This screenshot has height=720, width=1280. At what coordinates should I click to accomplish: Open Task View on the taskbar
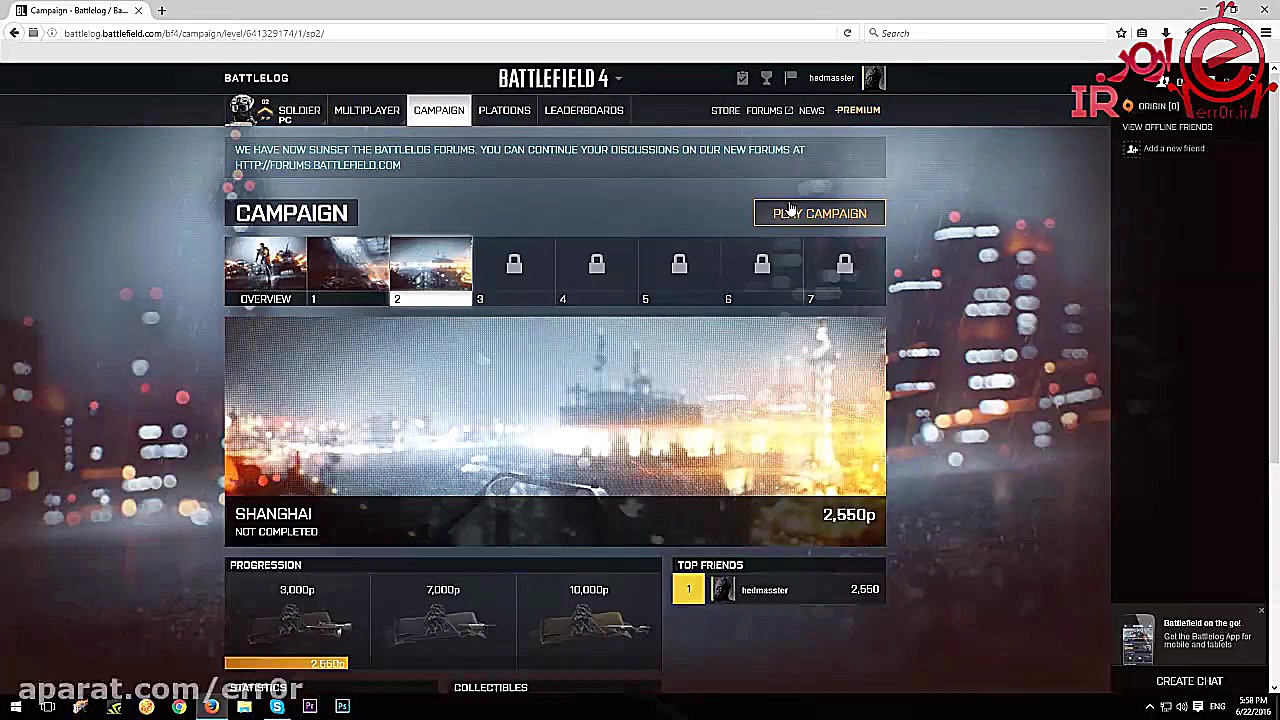pos(47,707)
